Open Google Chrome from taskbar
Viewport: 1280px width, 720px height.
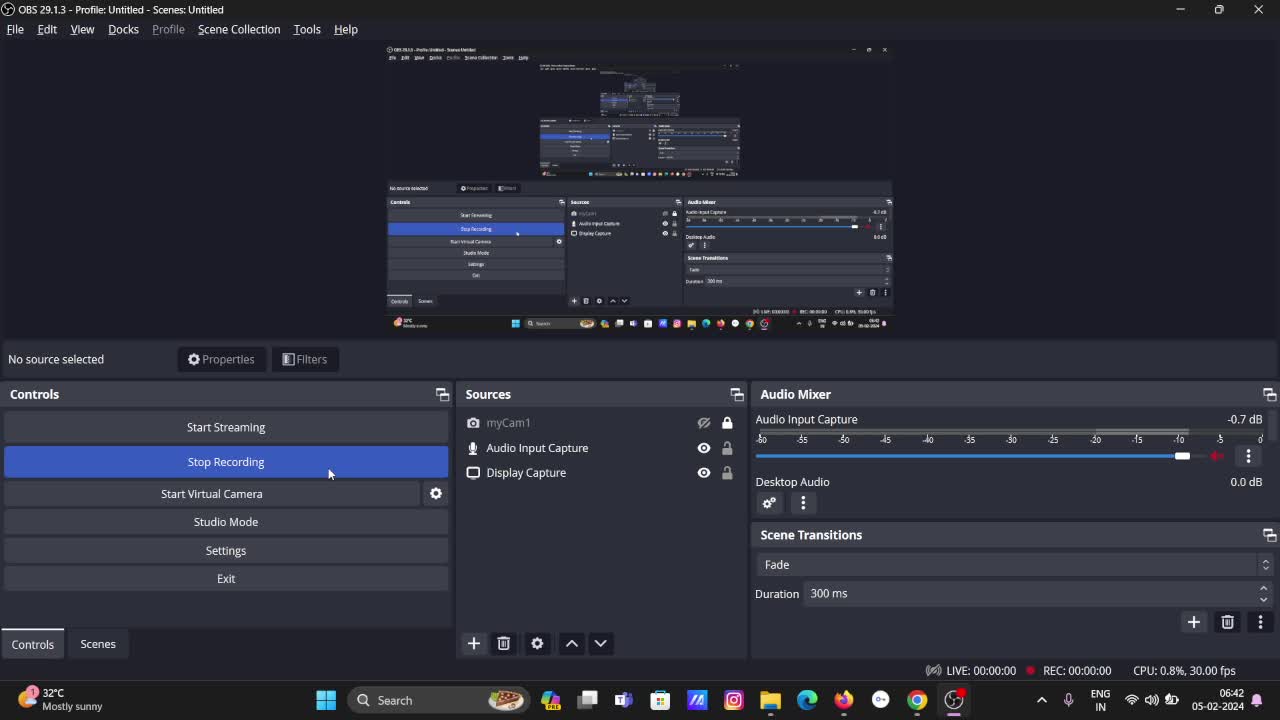tap(917, 700)
